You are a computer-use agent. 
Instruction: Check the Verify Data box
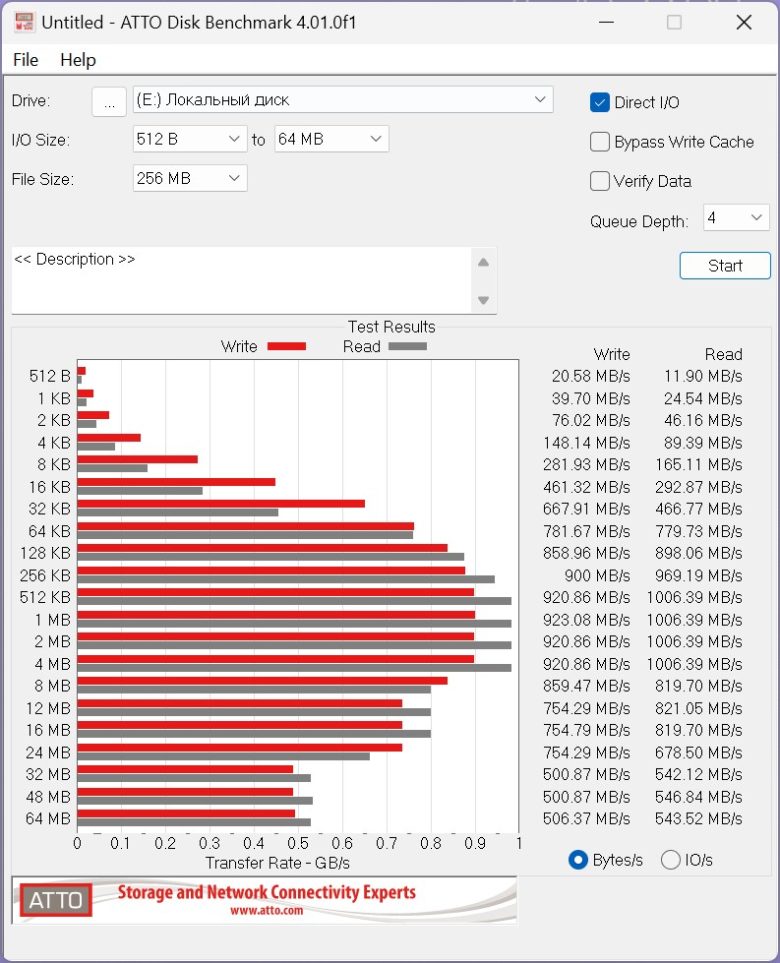599,181
